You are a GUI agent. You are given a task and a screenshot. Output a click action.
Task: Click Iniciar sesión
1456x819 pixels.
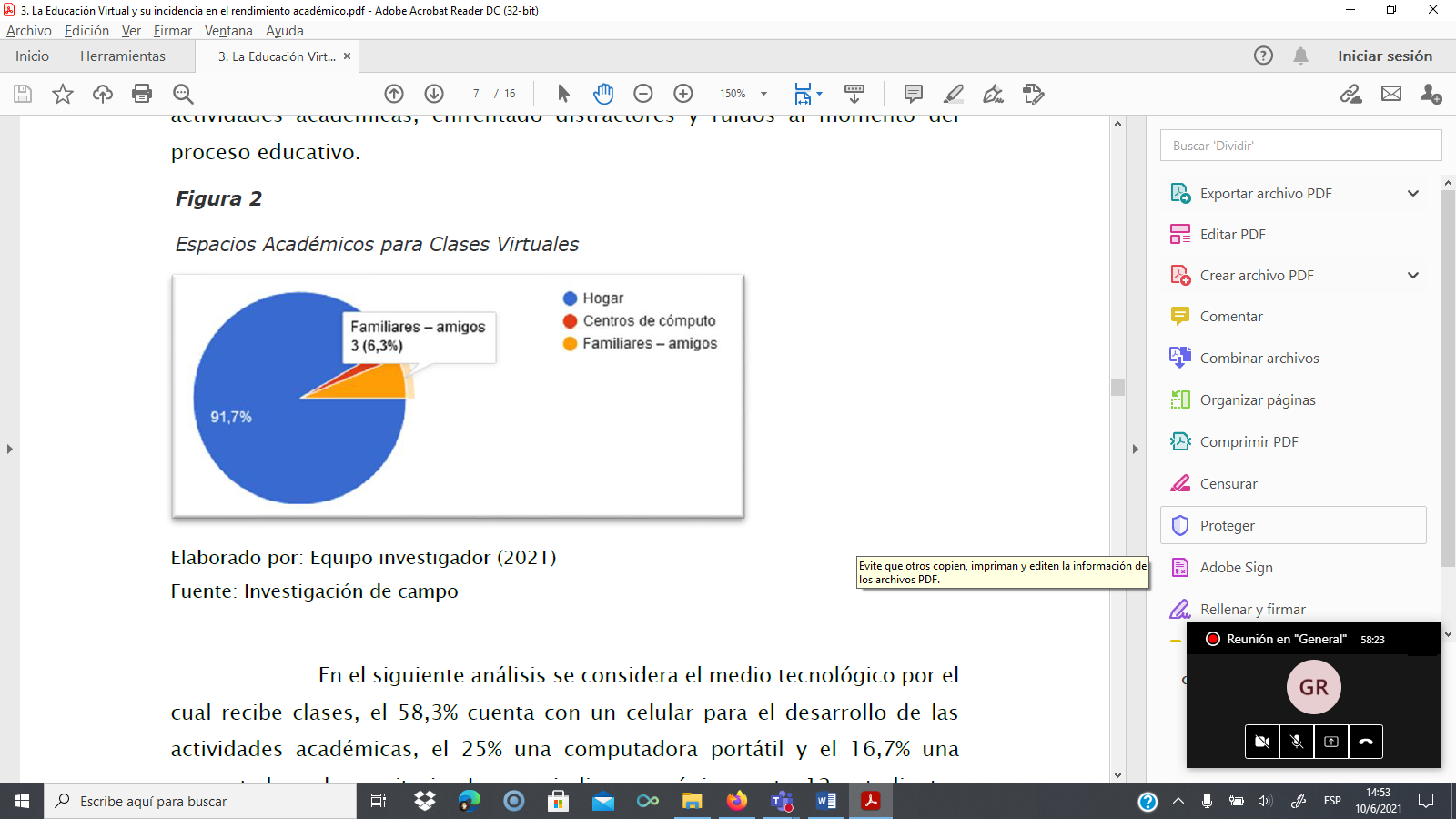(1384, 56)
